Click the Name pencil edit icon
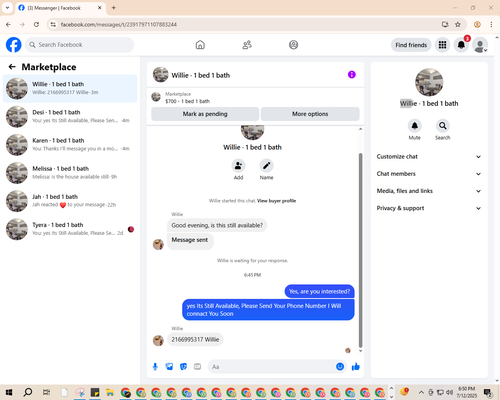Viewport: 500px width, 400px height. pyautogui.click(x=266, y=166)
